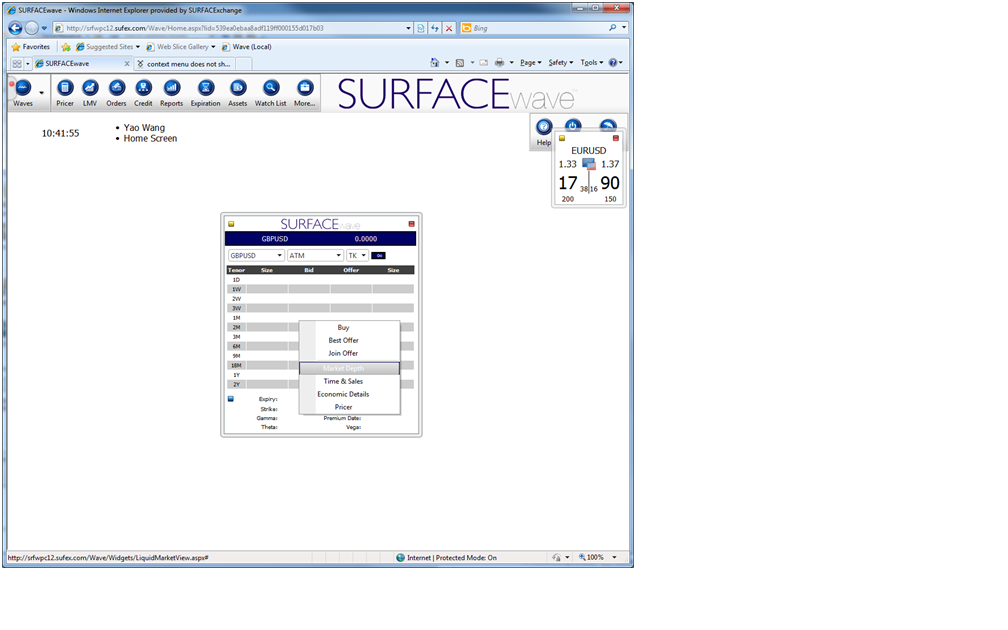Click the Home icon in command bar
The width and height of the screenshot is (1008, 630).
click(435, 63)
